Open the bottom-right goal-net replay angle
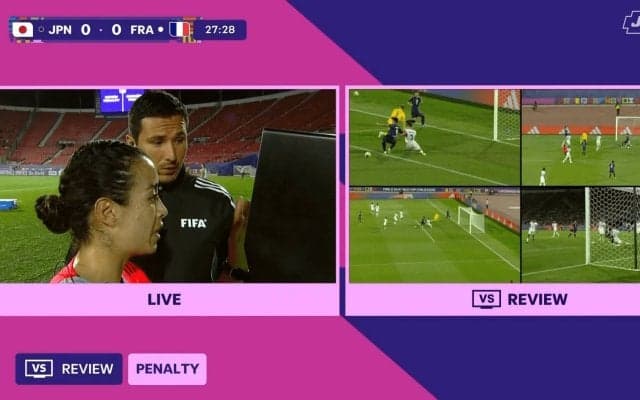Screen dimensions: 640x400 [x=581, y=235]
